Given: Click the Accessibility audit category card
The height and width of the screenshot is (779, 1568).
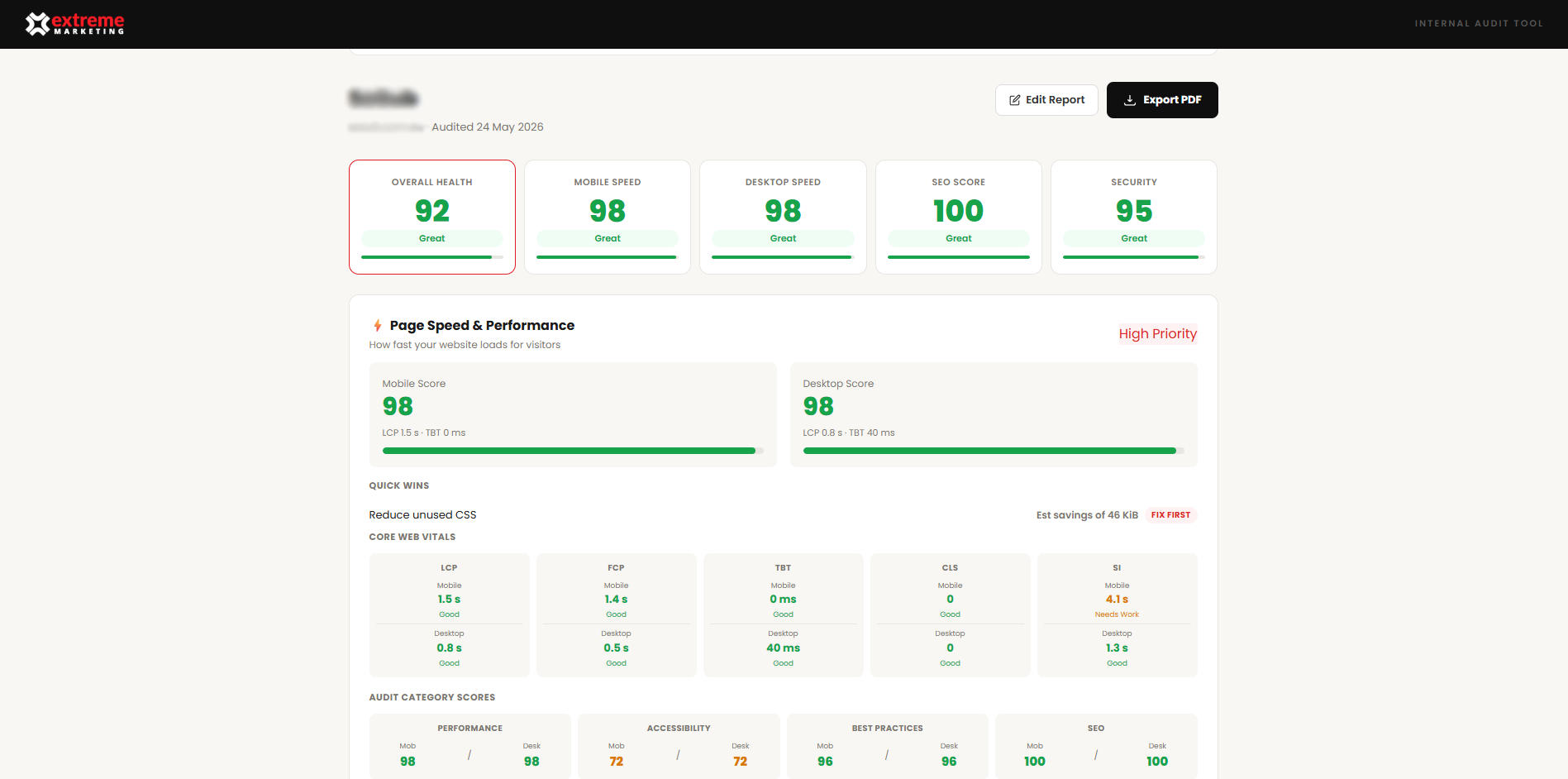Looking at the screenshot, I should 679,746.
